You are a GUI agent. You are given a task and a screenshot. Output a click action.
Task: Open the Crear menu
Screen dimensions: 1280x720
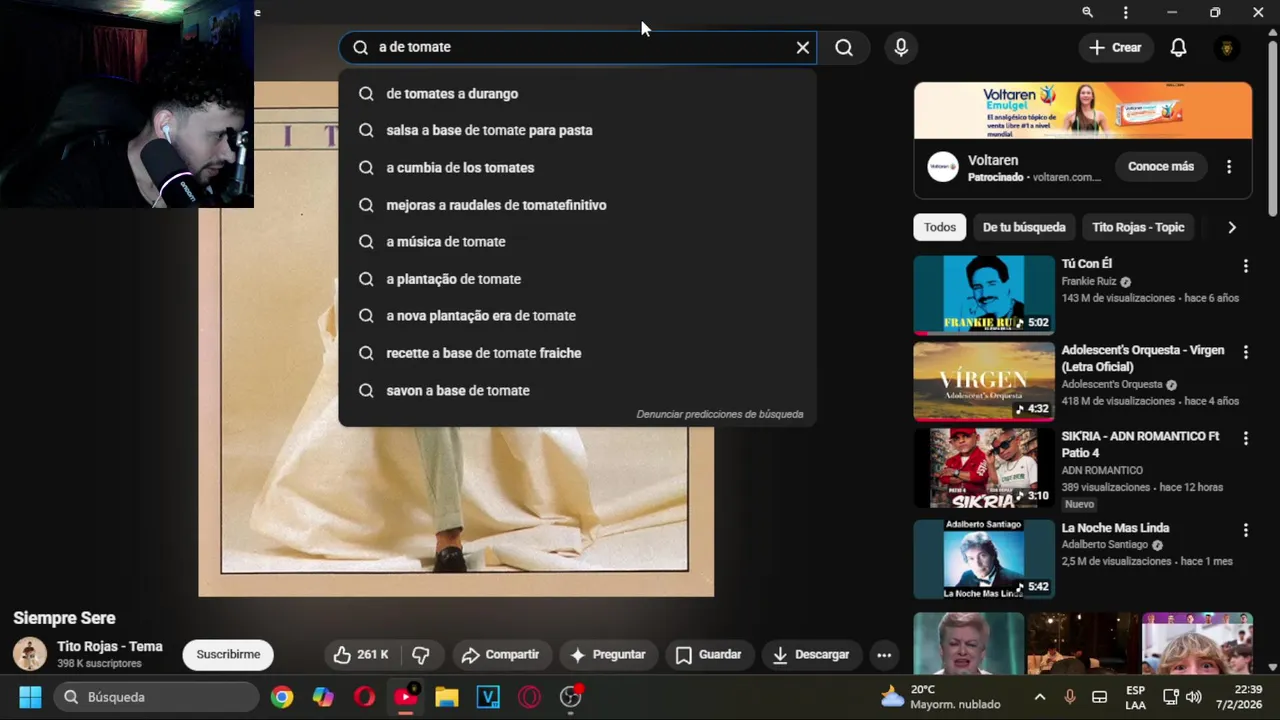[1115, 47]
